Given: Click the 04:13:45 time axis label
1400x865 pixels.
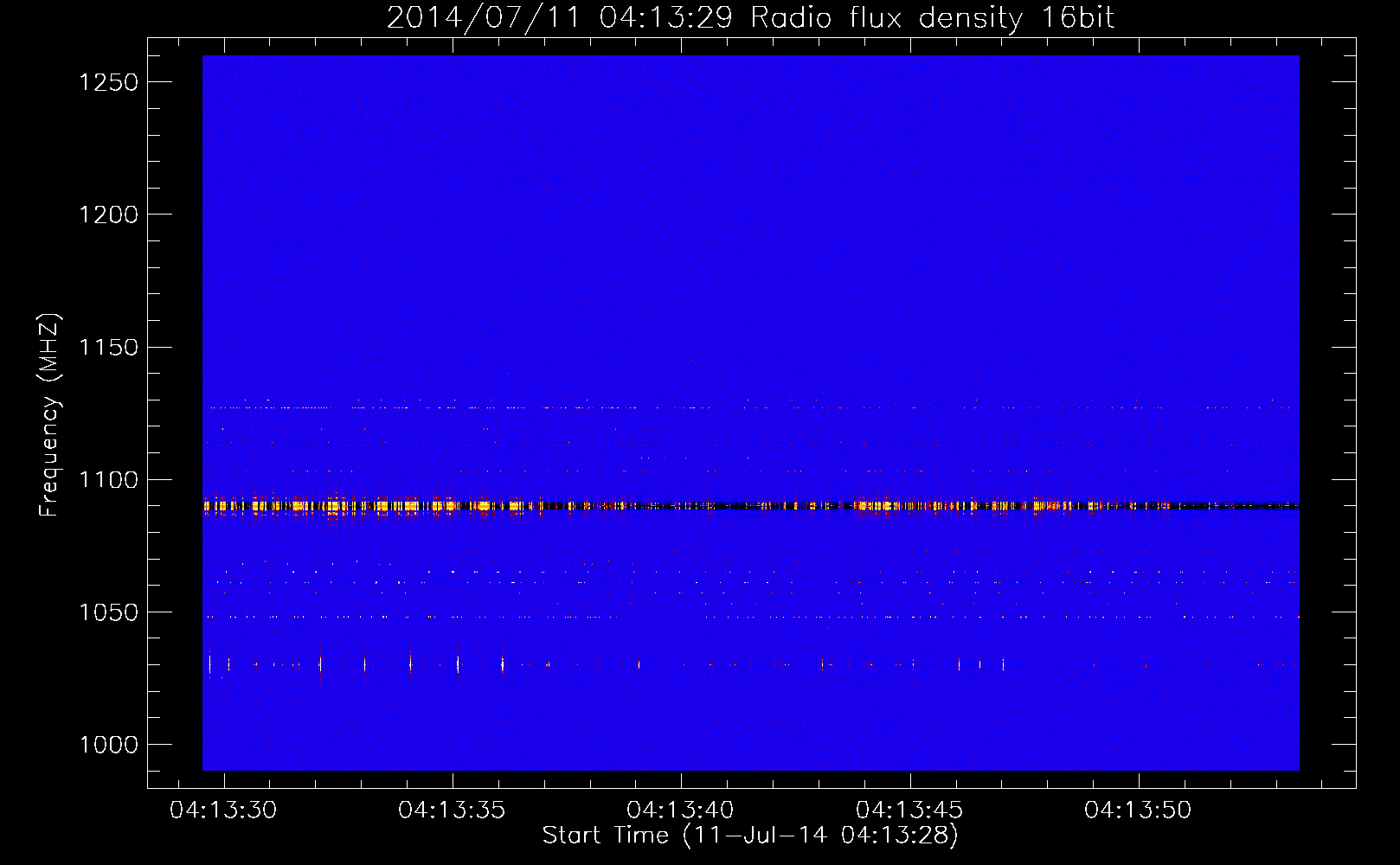Looking at the screenshot, I should click(909, 811).
